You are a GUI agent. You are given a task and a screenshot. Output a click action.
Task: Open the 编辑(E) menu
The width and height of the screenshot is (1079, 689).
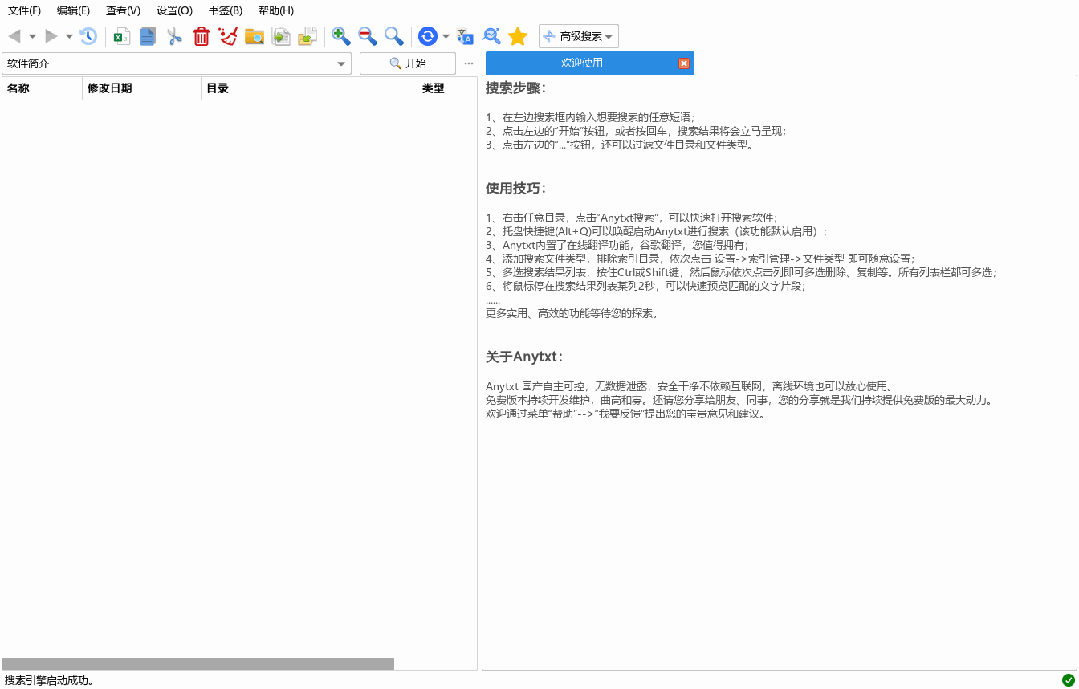pyautogui.click(x=73, y=10)
